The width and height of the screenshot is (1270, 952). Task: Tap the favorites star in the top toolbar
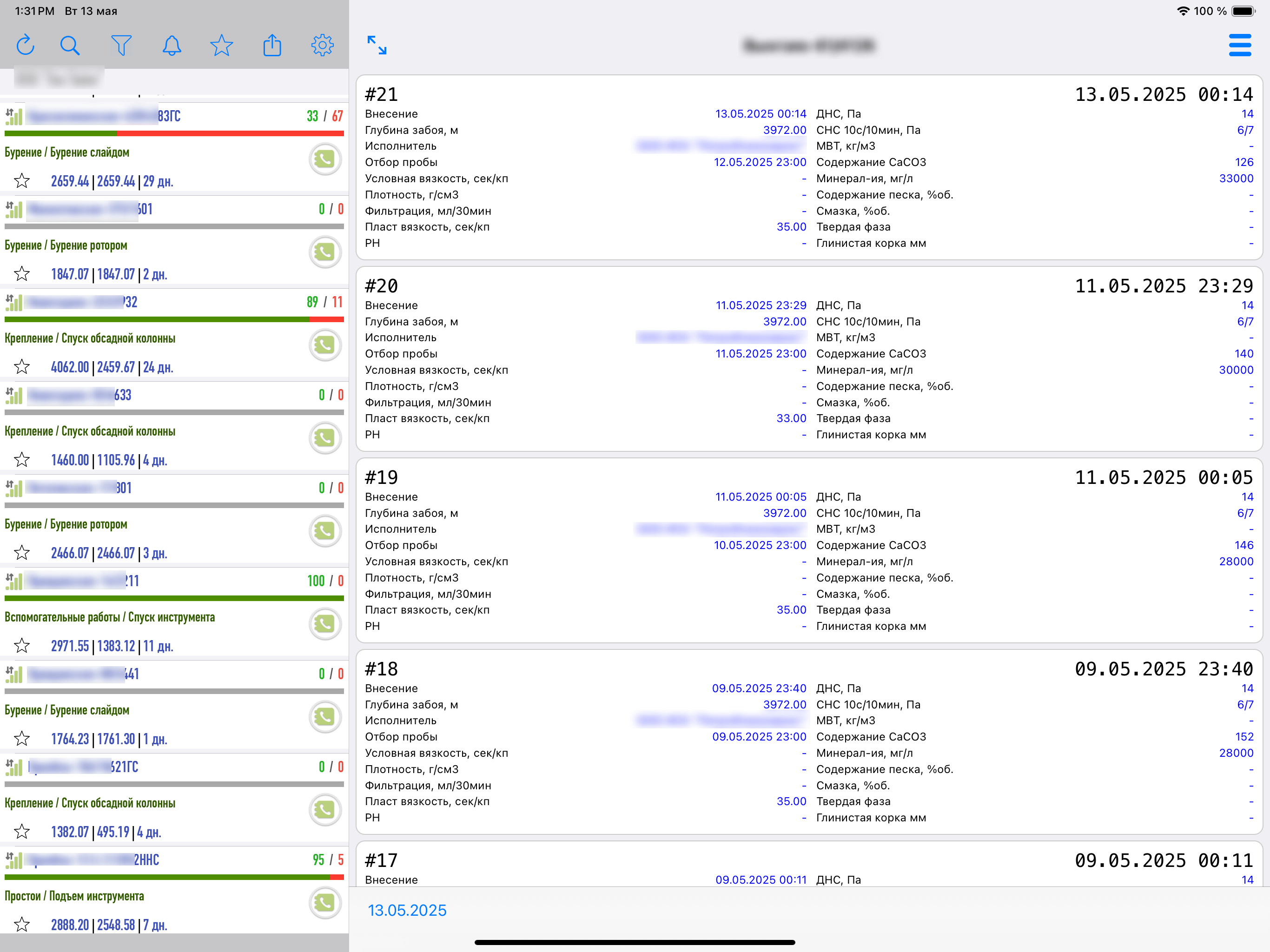point(222,45)
